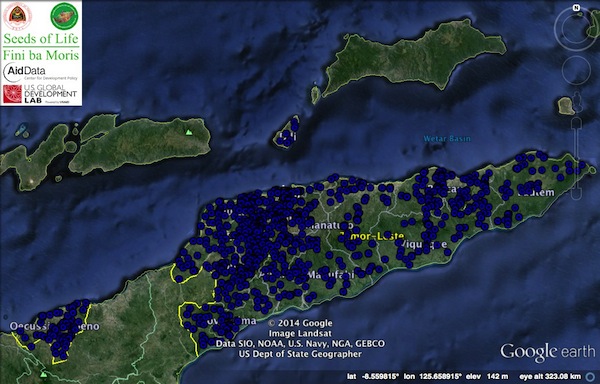Click the AidData logo
This screenshot has width=600, height=384.
click(x=40, y=72)
